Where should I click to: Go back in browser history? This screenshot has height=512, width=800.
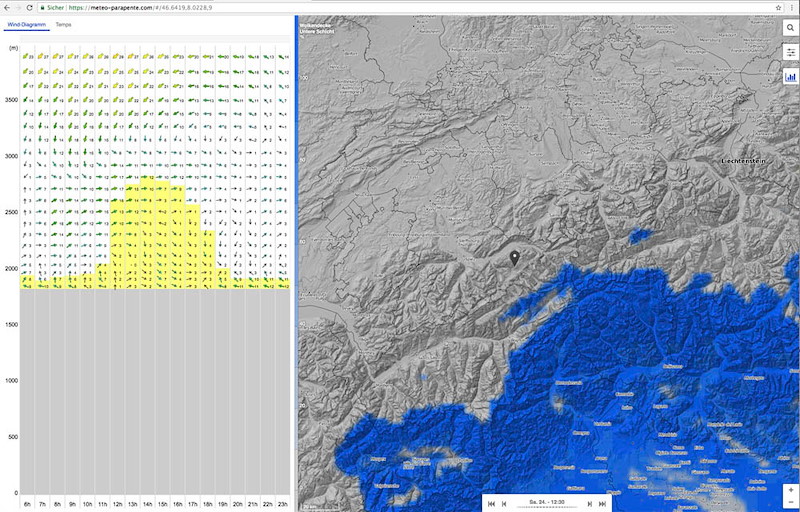6,8
